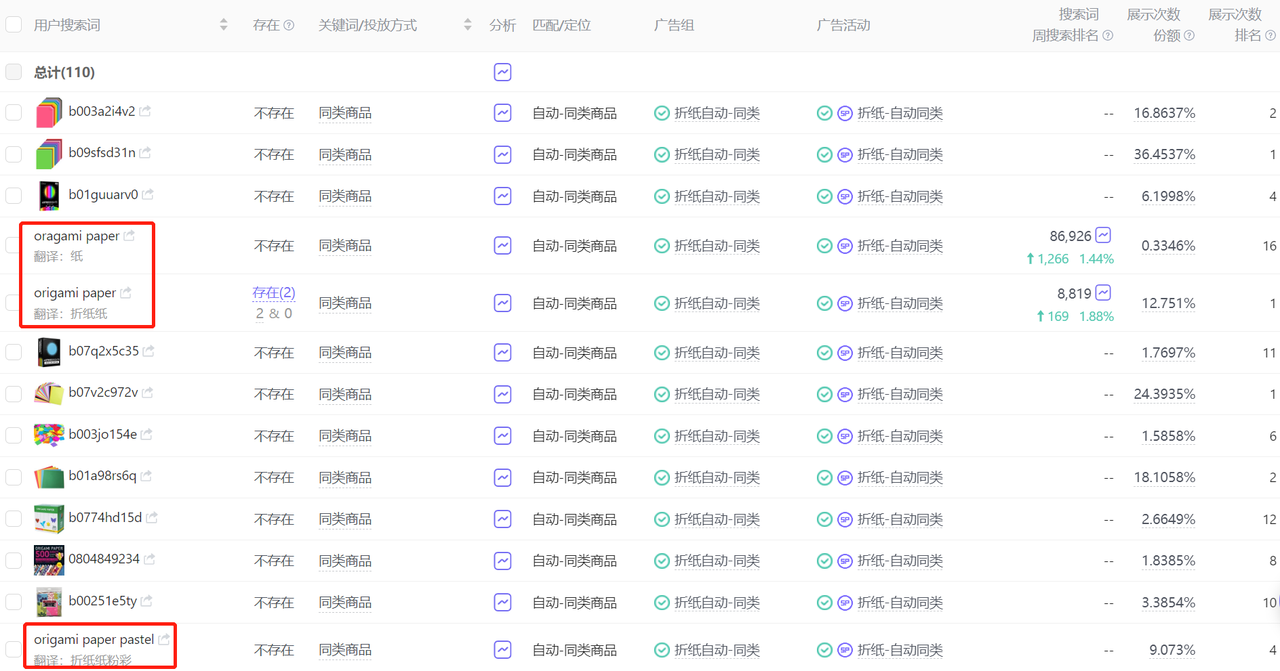Select the checkbox for b01guuarv0 row

click(14, 196)
